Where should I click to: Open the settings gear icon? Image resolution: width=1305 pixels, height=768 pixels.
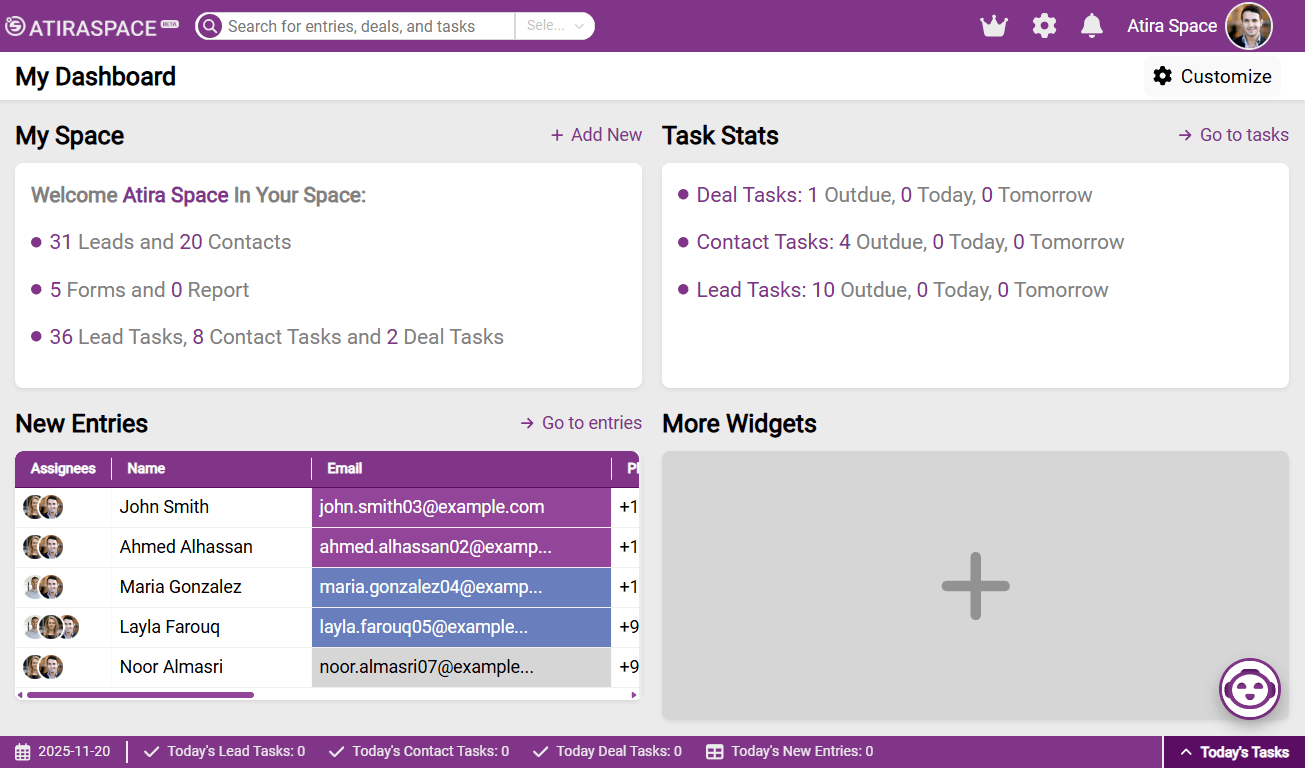click(x=1044, y=26)
